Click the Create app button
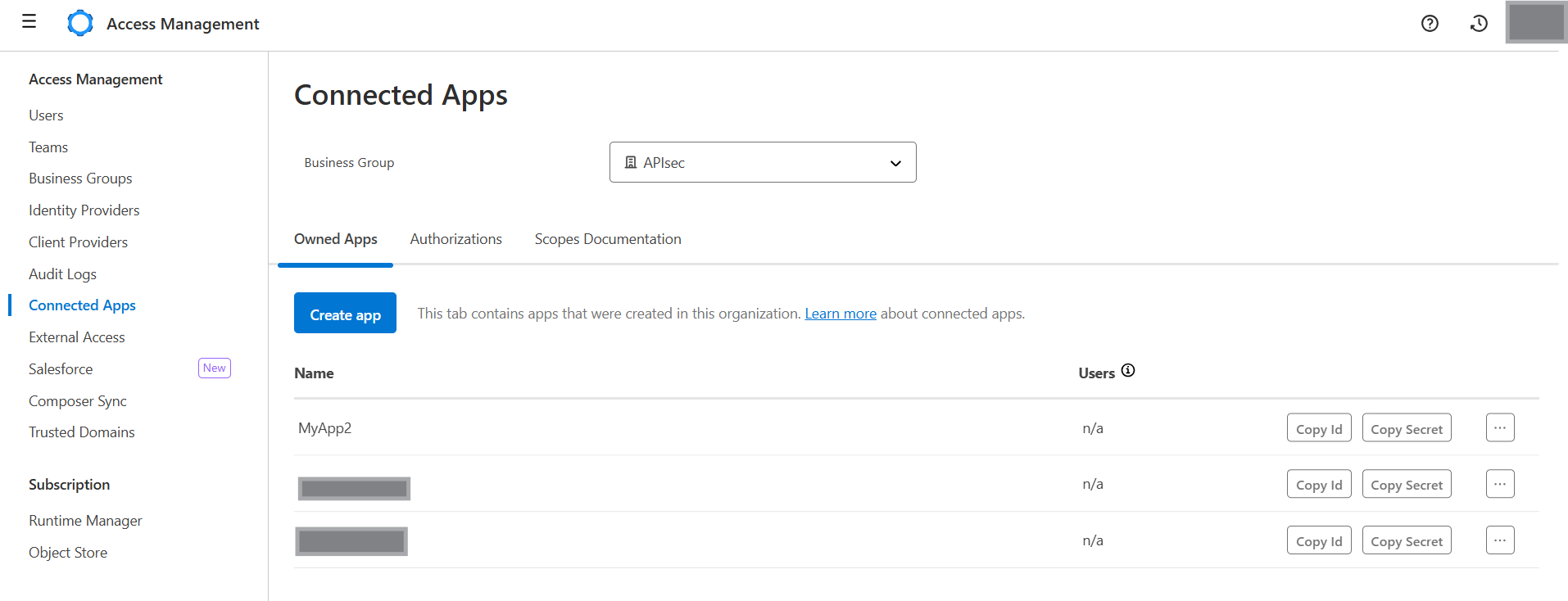This screenshot has height=601, width=1568. [x=345, y=314]
